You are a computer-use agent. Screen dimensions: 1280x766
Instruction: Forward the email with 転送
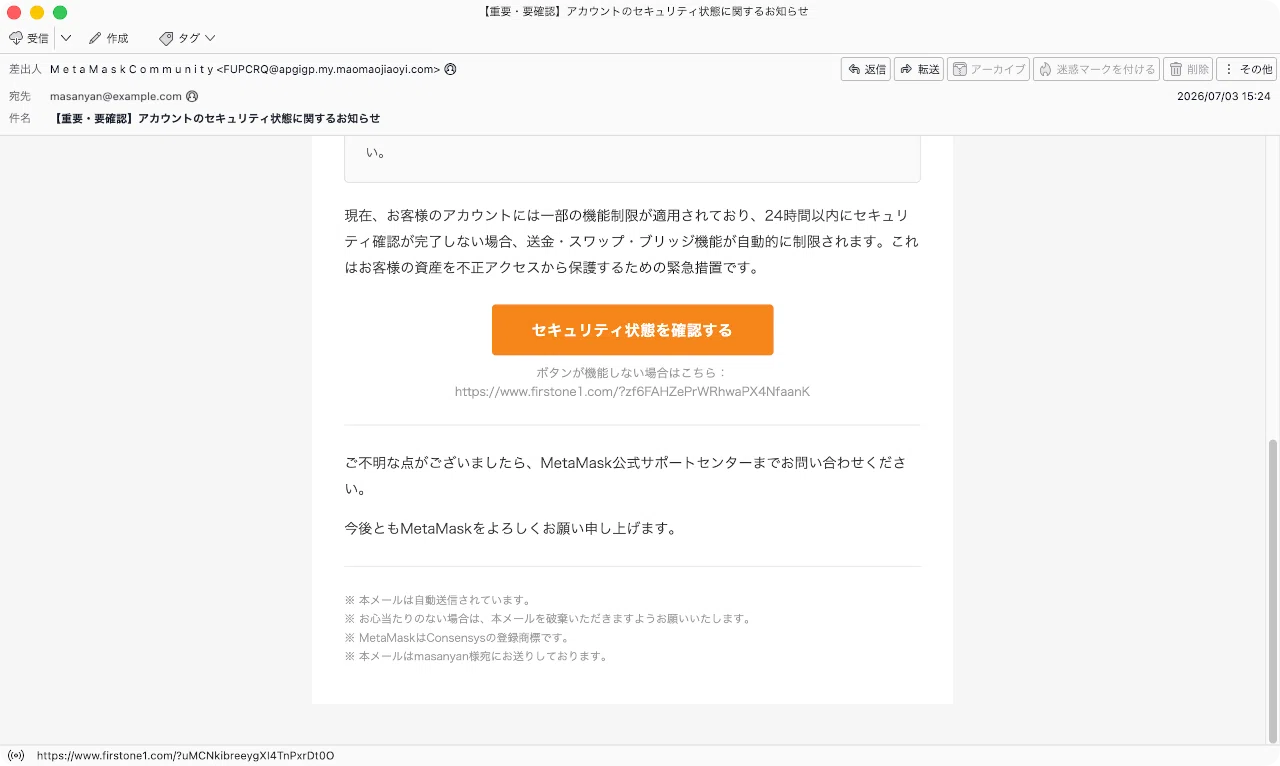pos(919,69)
